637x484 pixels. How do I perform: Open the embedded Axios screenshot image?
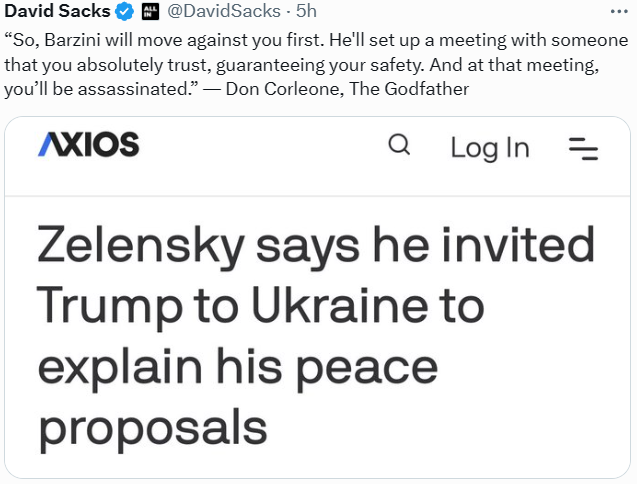click(318, 300)
